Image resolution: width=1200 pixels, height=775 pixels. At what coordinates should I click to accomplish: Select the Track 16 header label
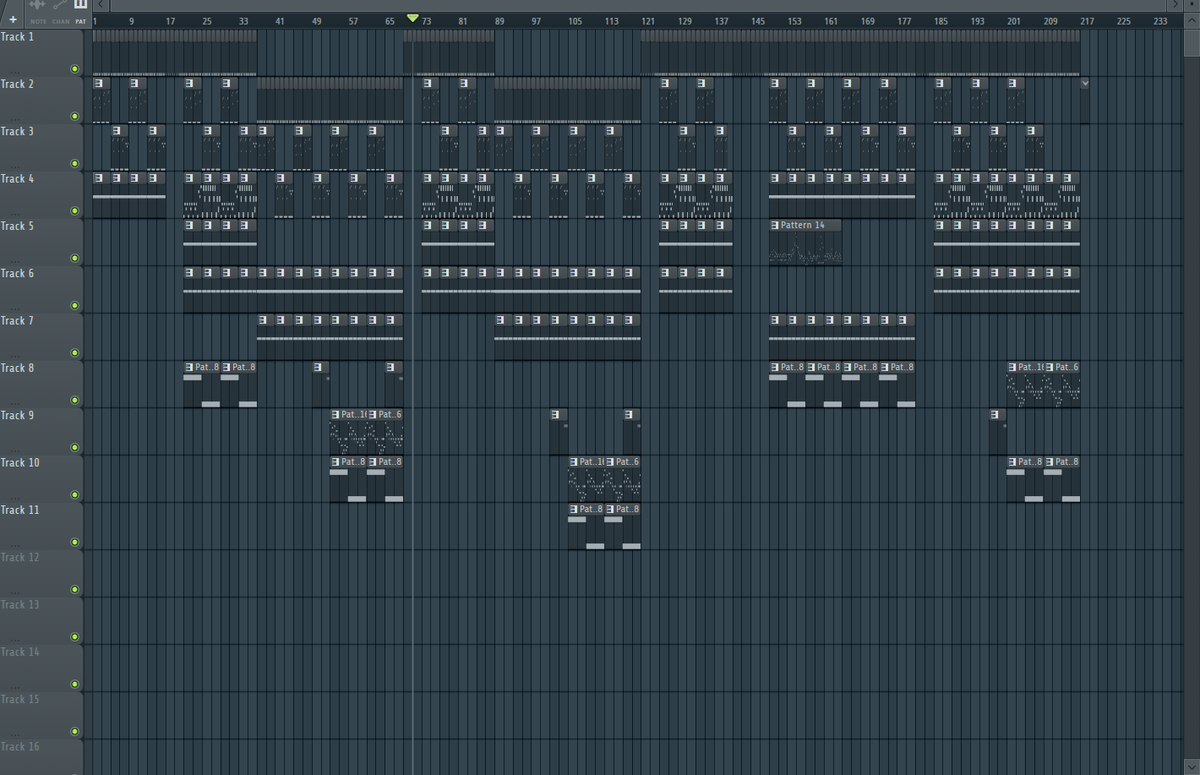(x=19, y=746)
